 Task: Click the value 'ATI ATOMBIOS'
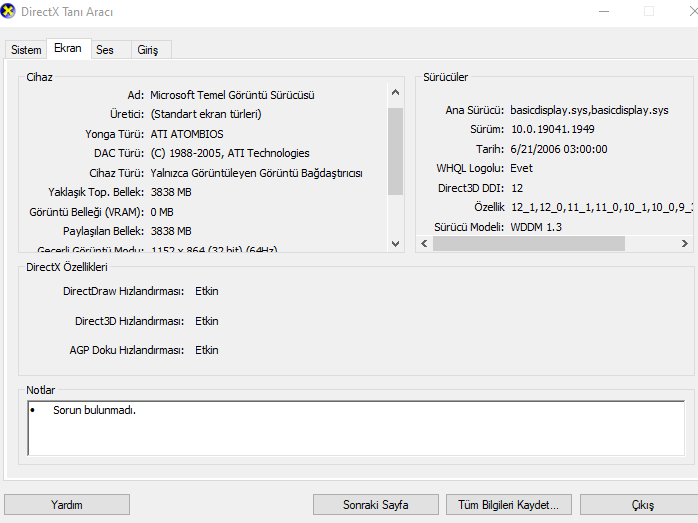click(x=187, y=134)
